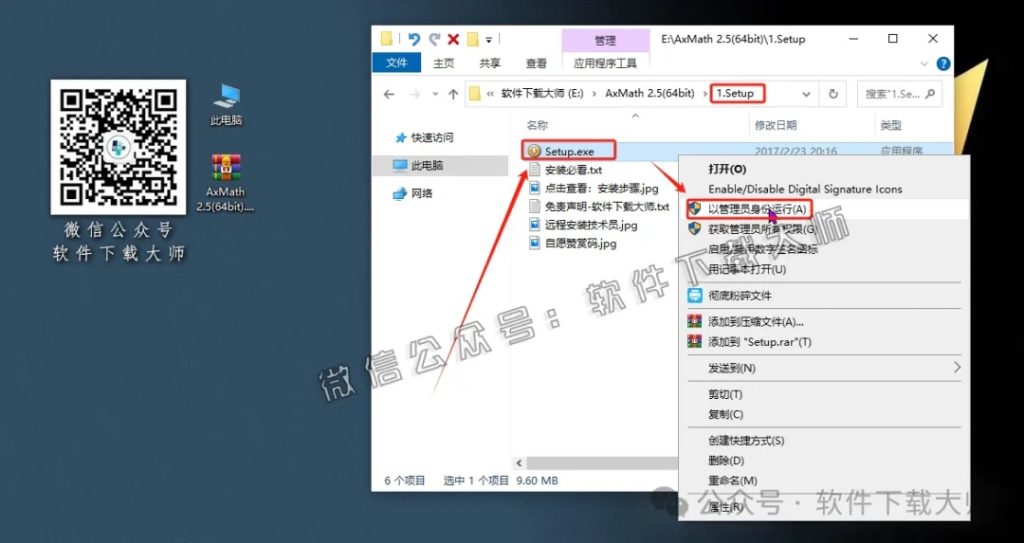Click WinRAR icon beside 添加到 "Setup.rar"(T)

[695, 341]
